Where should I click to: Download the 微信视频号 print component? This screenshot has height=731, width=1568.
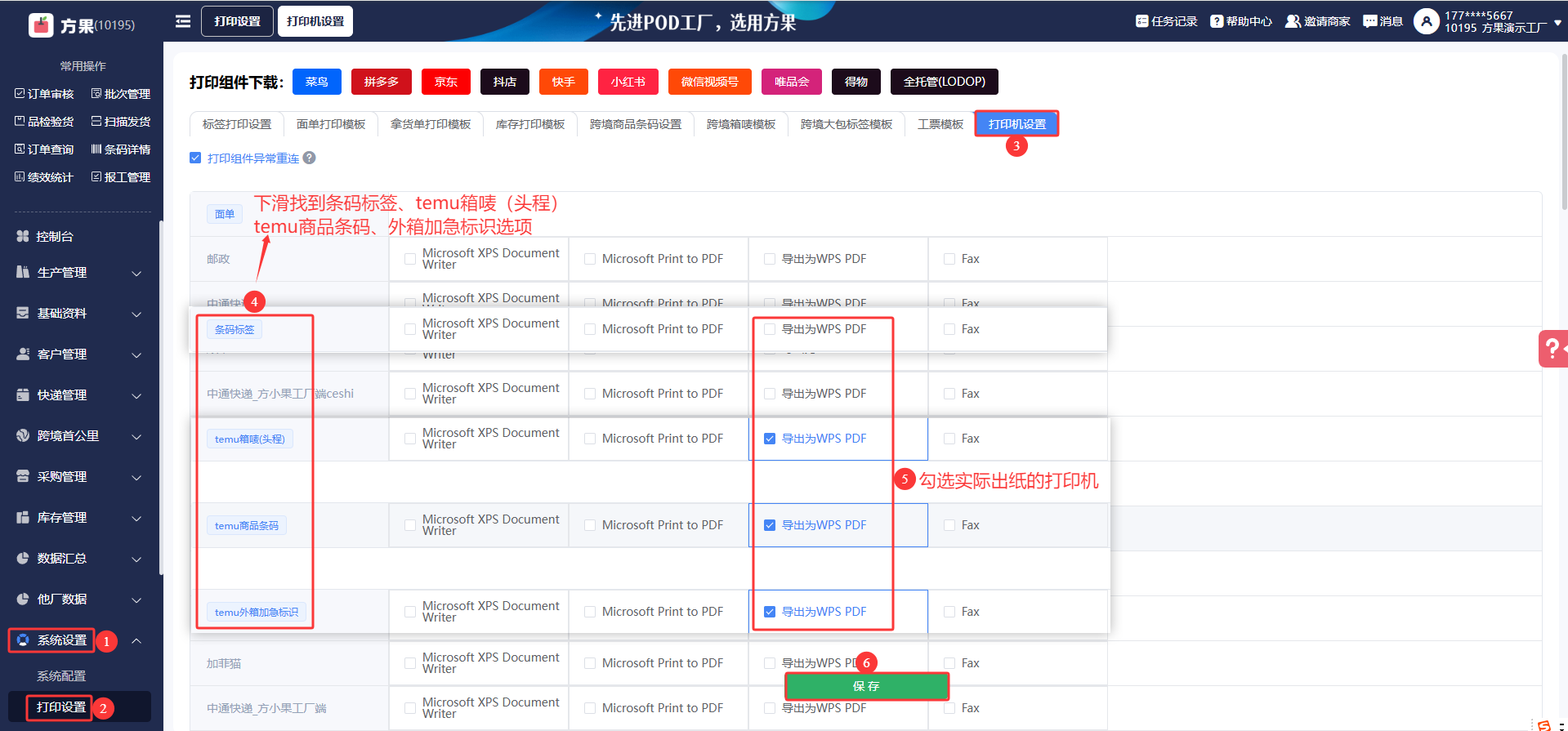click(x=710, y=82)
